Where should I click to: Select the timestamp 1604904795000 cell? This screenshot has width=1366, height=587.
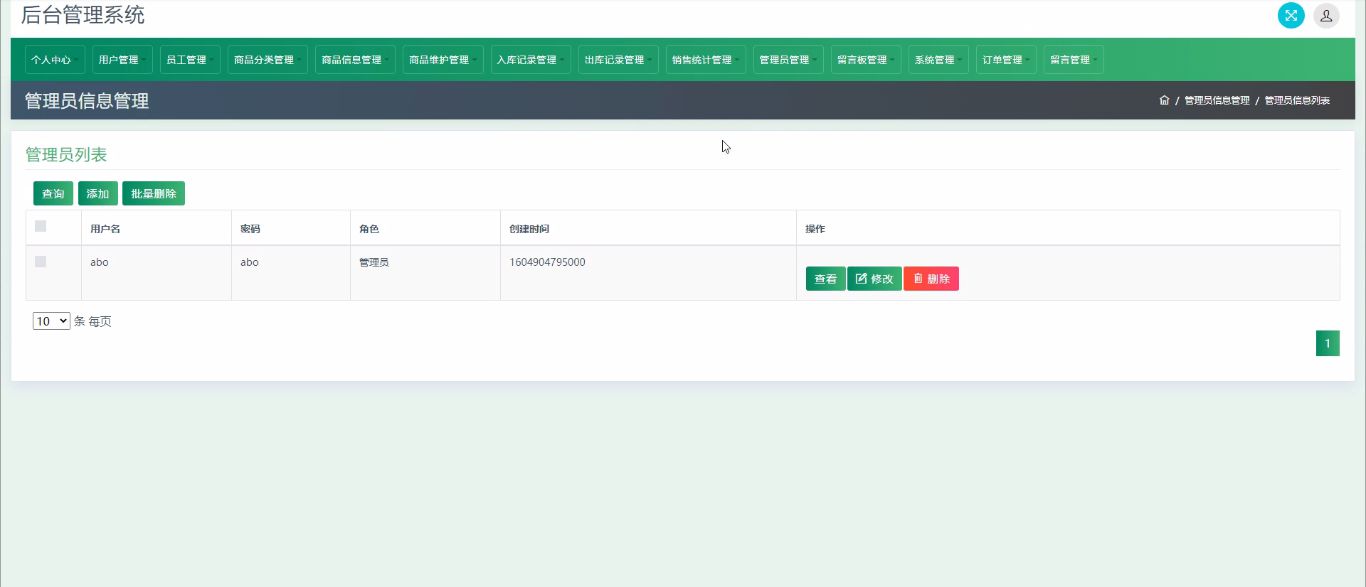[x=648, y=273]
